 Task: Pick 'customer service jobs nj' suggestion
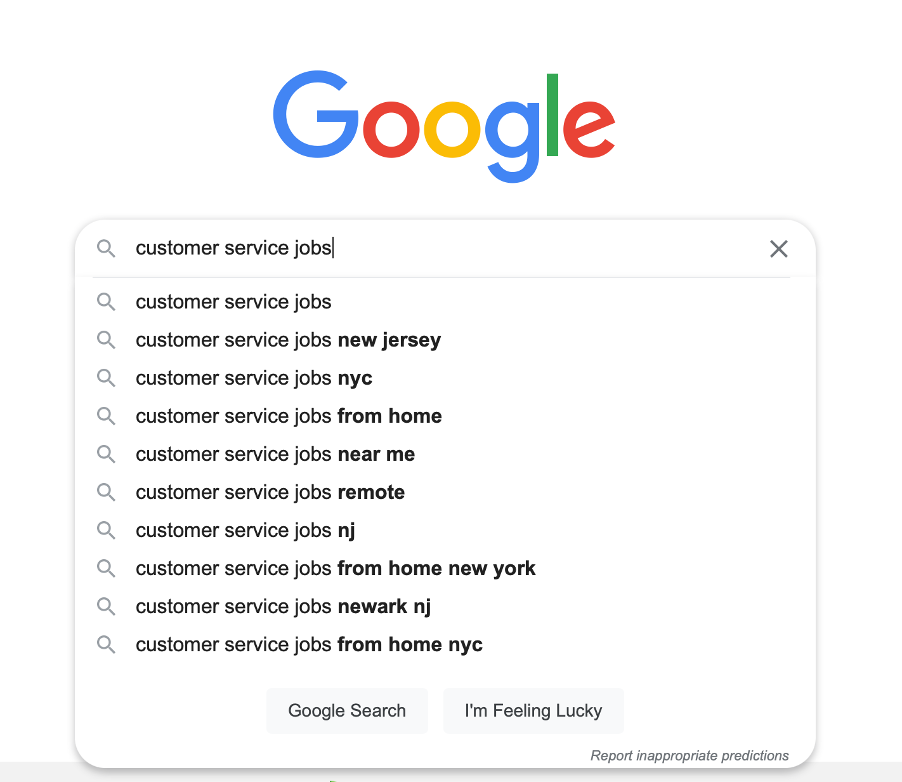(x=245, y=530)
